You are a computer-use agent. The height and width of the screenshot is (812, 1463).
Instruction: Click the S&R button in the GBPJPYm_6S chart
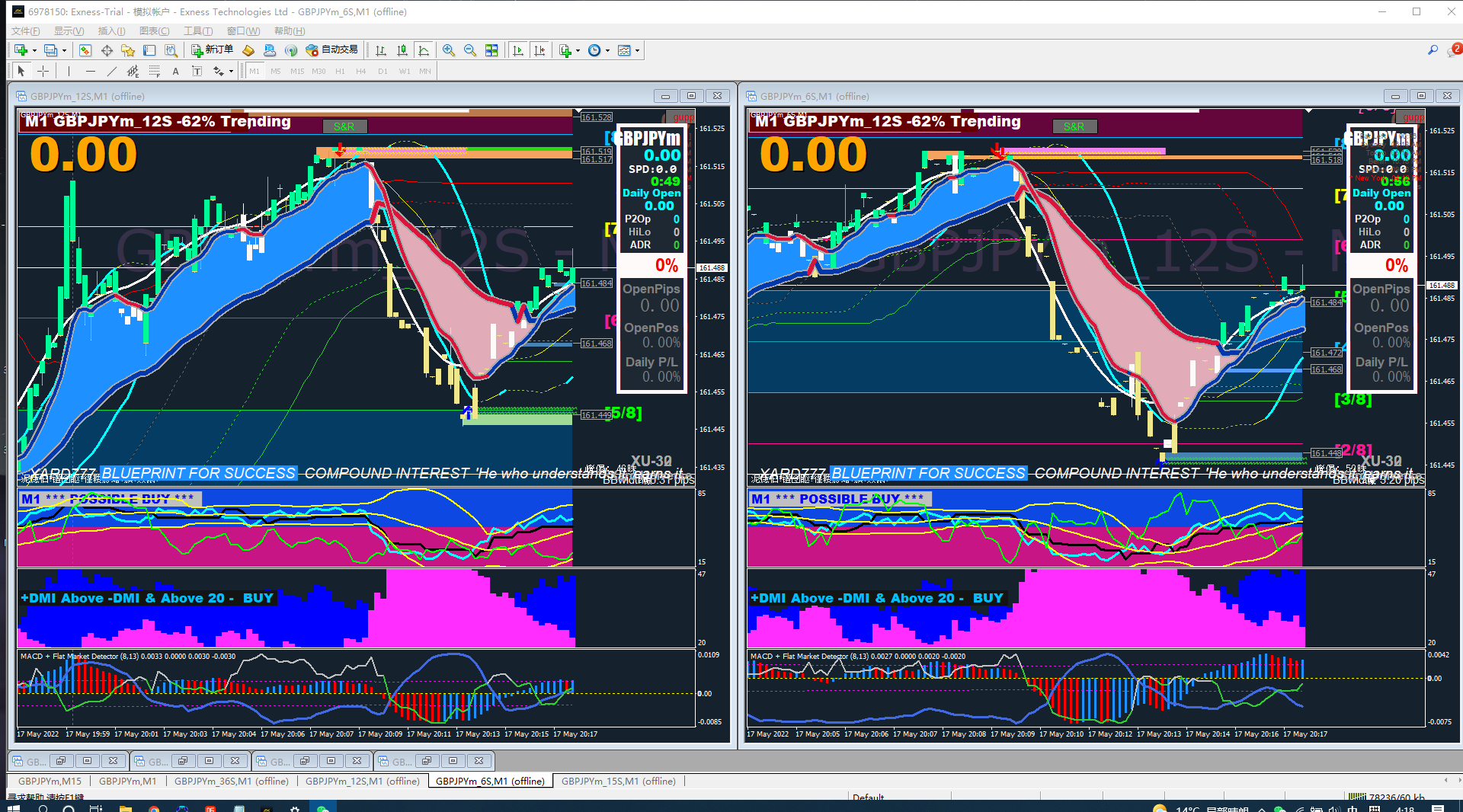1074,126
